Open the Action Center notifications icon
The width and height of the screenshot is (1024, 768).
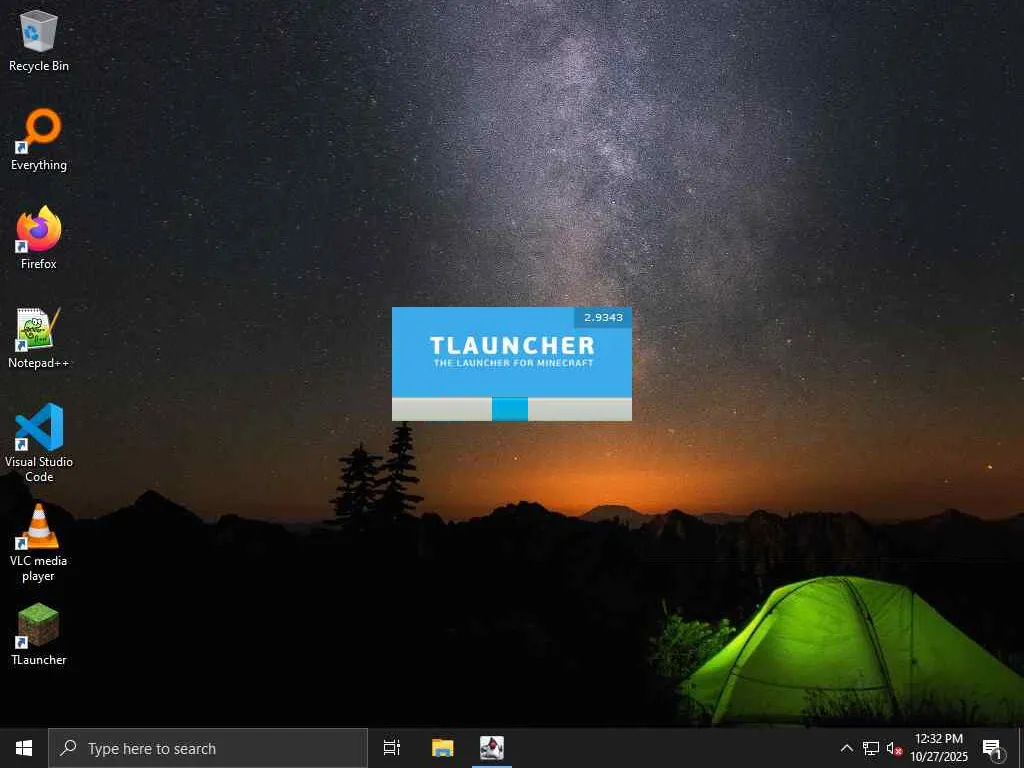[x=992, y=748]
